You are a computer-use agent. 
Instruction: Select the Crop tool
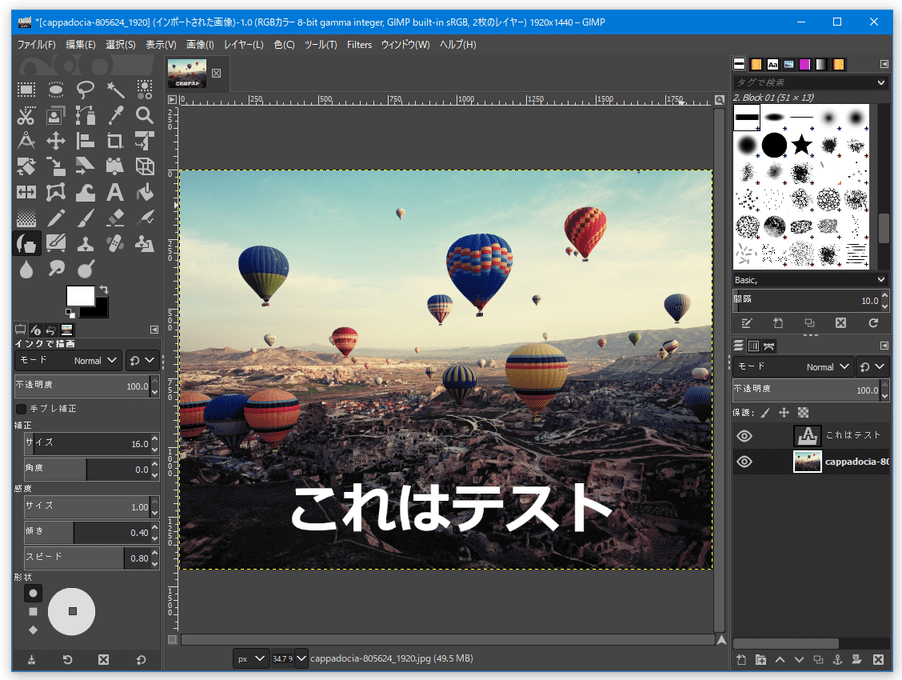pyautogui.click(x=115, y=141)
